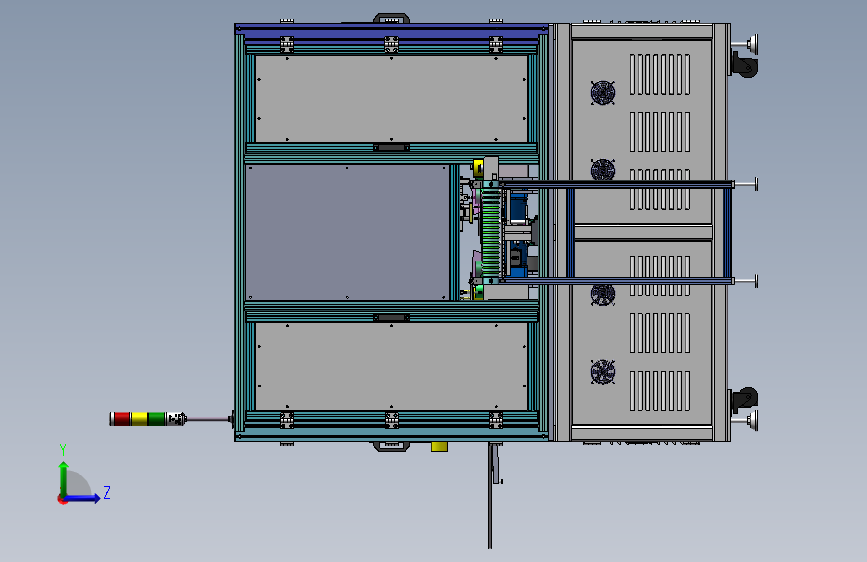The width and height of the screenshot is (867, 562).
Task: Select the yellow segment of the signal tower light
Action: click(x=139, y=419)
